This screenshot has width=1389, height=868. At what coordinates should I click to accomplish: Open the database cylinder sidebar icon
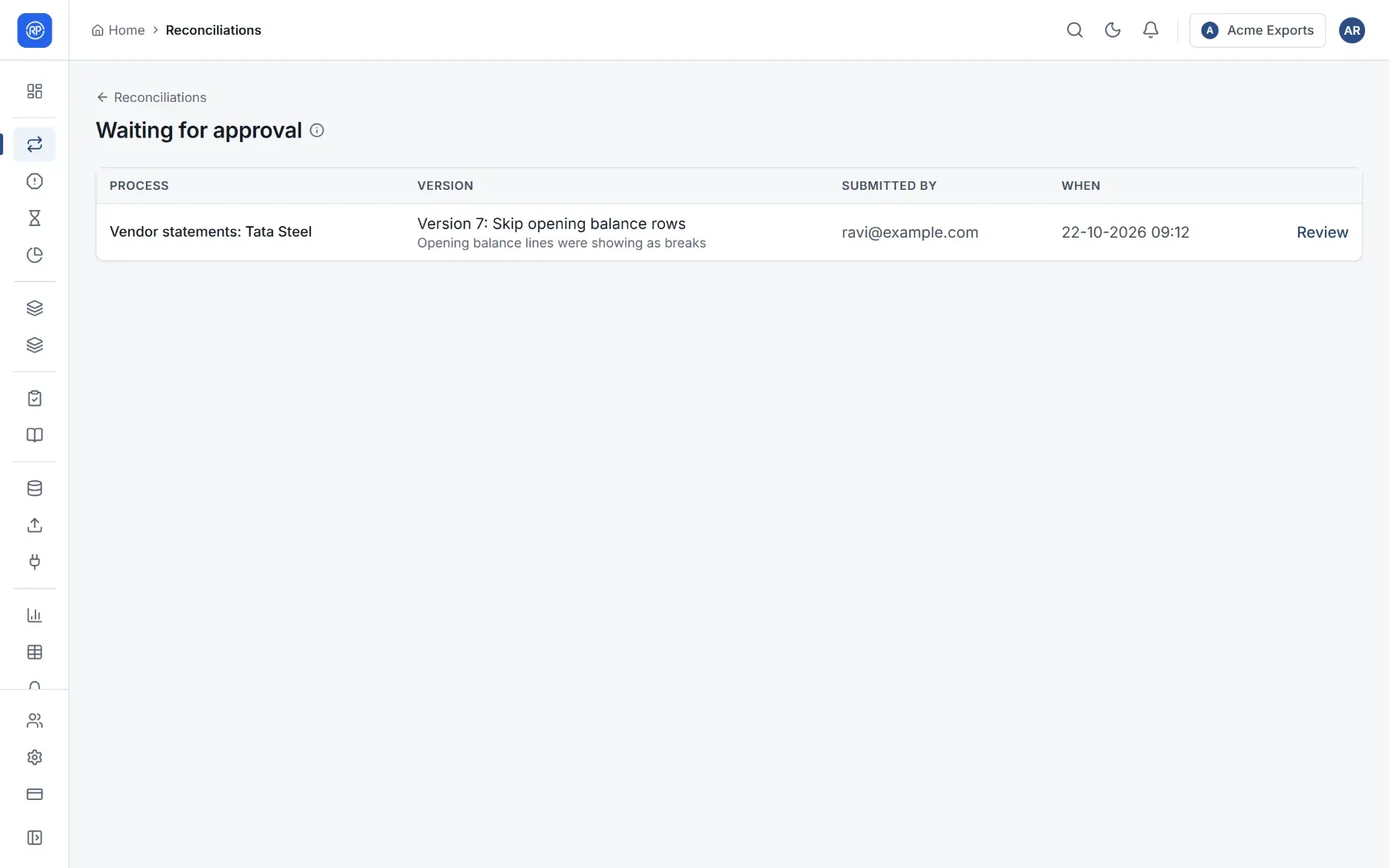coord(35,488)
